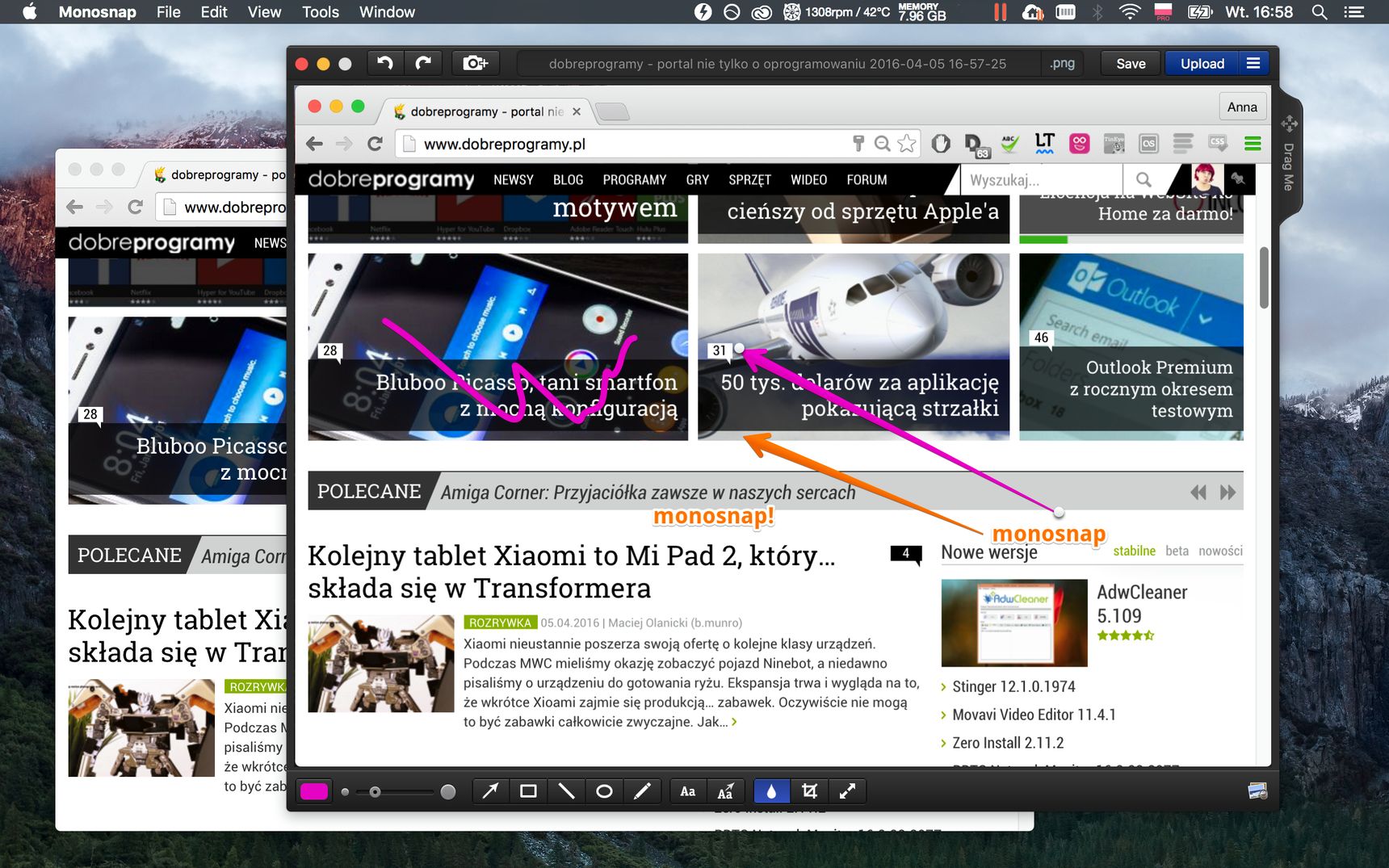1389x868 pixels.
Task: Adjust the line thickness slider knob
Action: pos(375,792)
